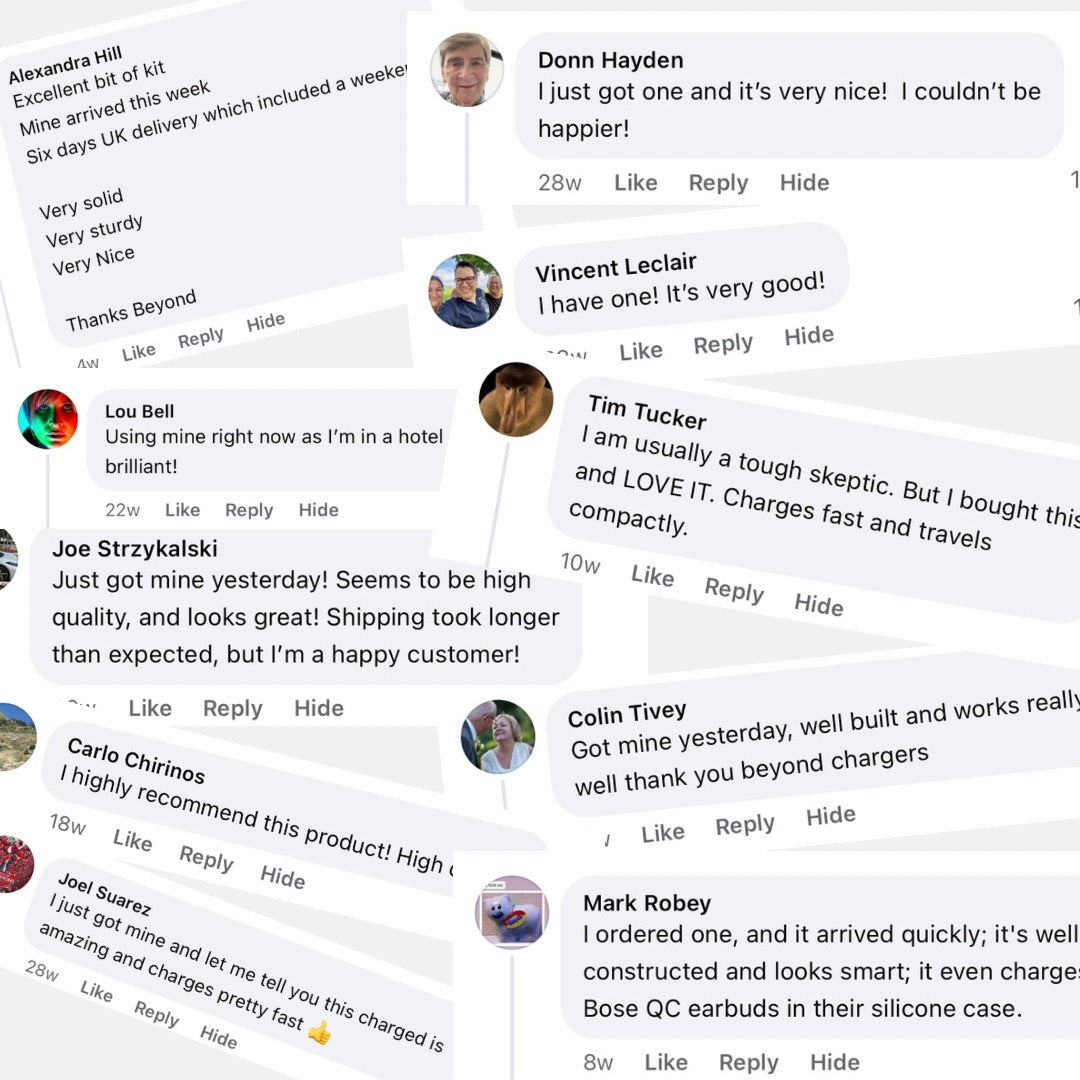Screen dimensions: 1080x1080
Task: Like Tim Tucker's comment
Action: [x=652, y=576]
